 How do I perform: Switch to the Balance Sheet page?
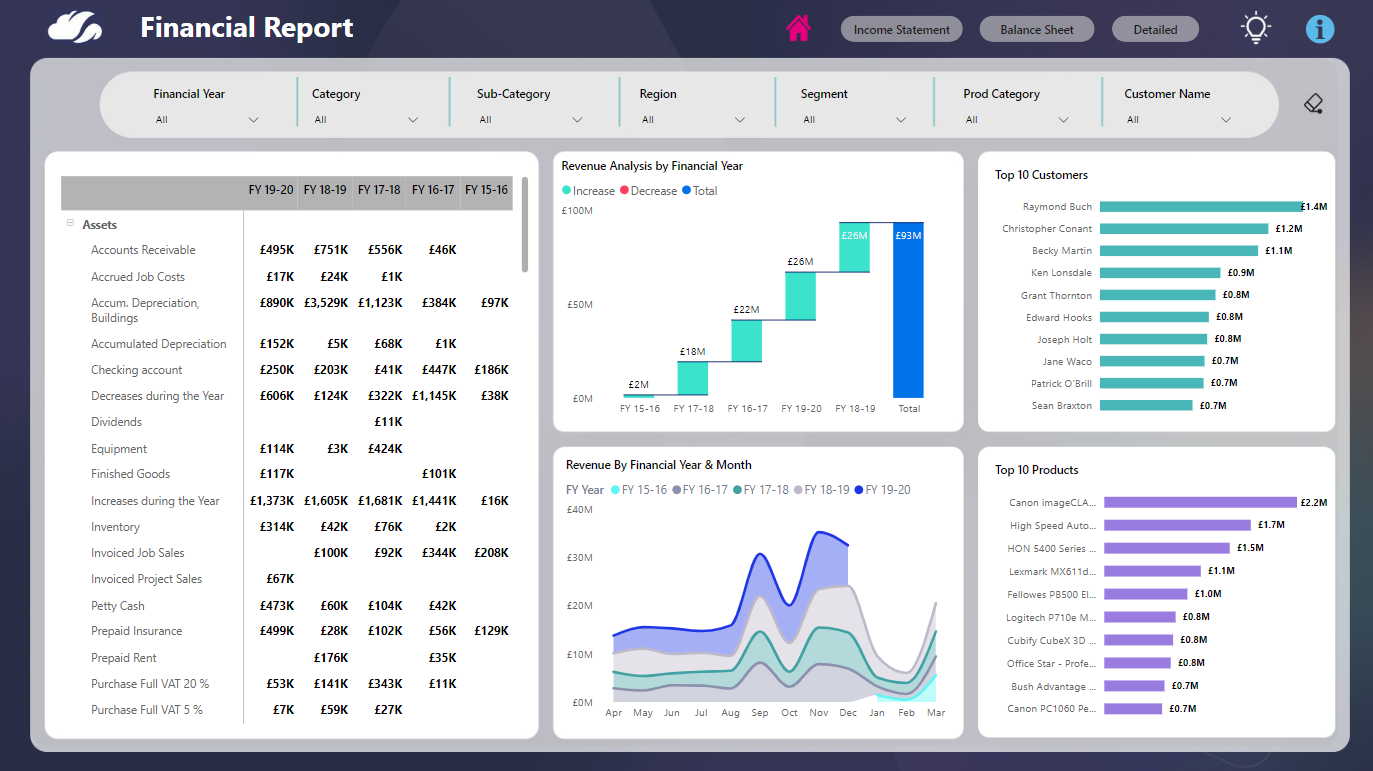point(1037,29)
